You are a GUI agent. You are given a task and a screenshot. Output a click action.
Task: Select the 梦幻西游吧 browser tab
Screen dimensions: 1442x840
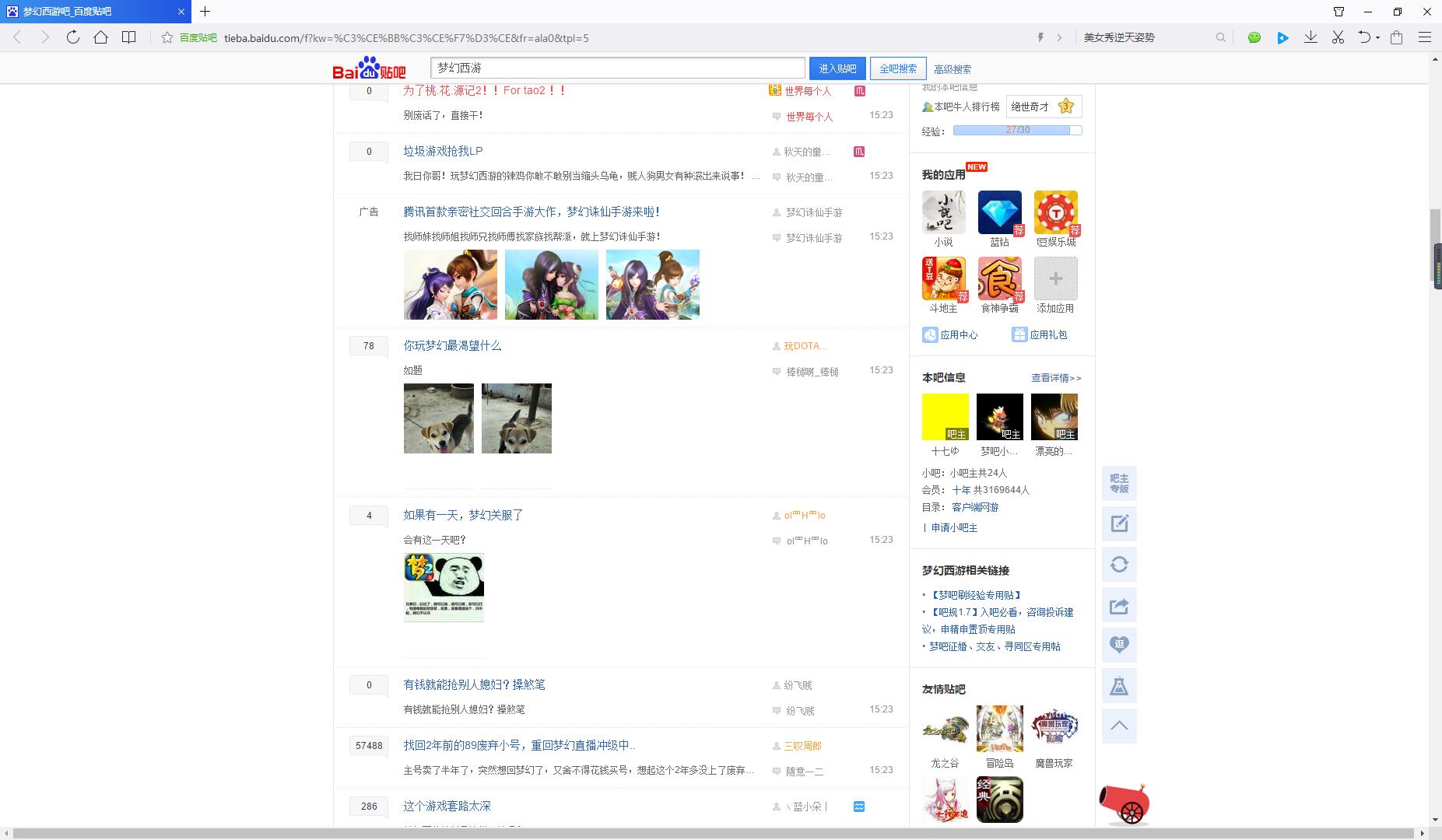(x=93, y=12)
